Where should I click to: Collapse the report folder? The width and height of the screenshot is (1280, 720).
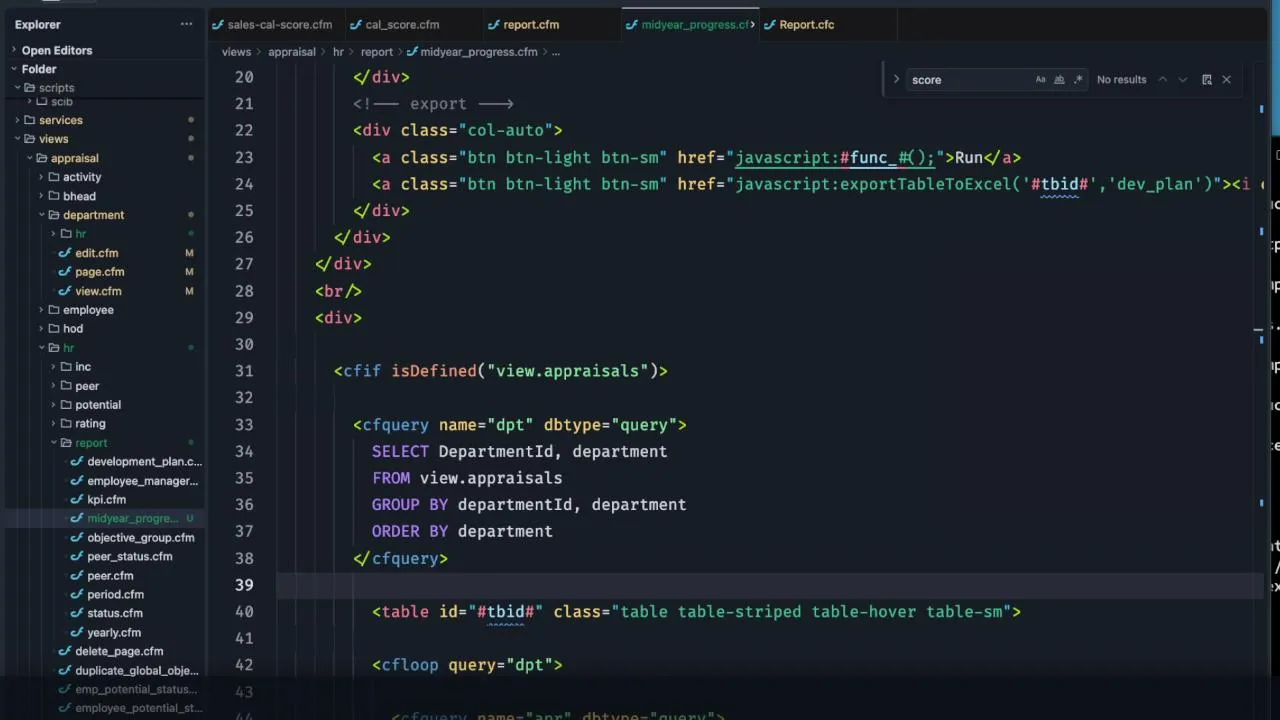tap(91, 443)
